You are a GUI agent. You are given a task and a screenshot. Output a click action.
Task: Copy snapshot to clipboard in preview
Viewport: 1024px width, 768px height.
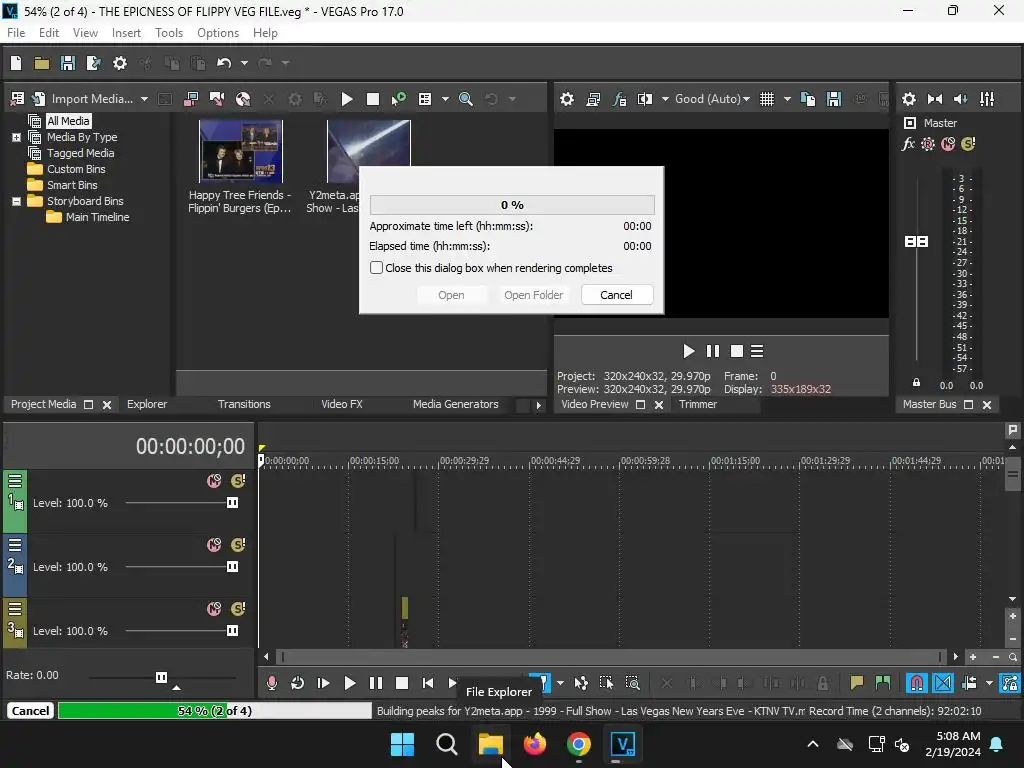[808, 99]
